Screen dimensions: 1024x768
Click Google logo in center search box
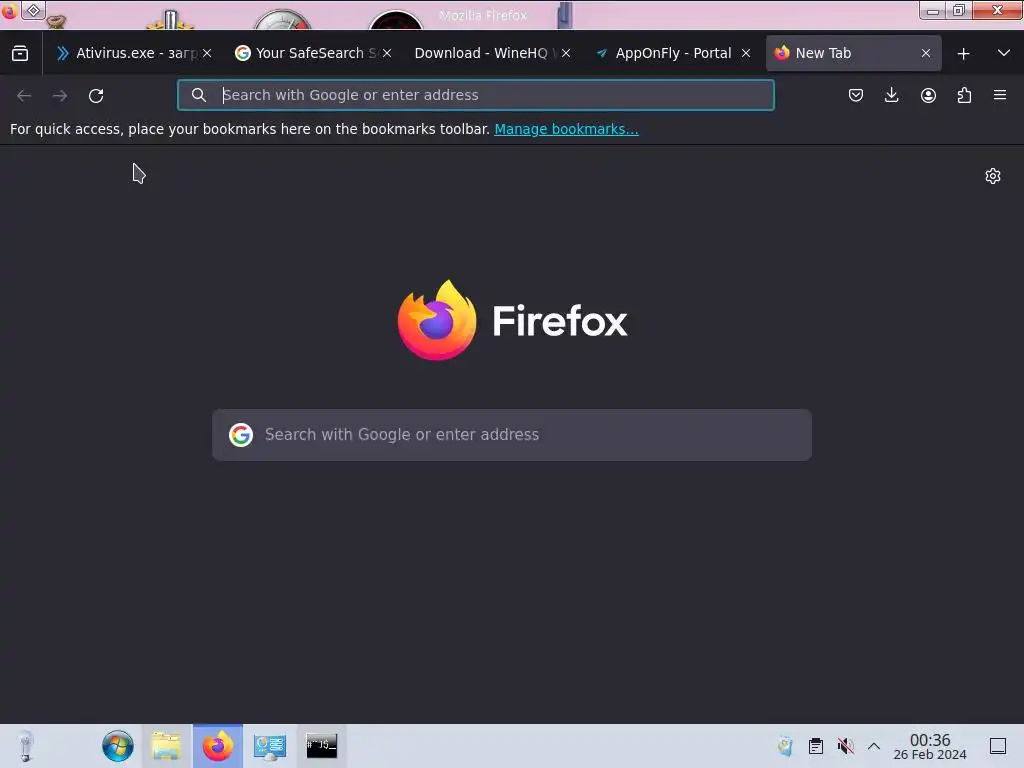(x=241, y=435)
